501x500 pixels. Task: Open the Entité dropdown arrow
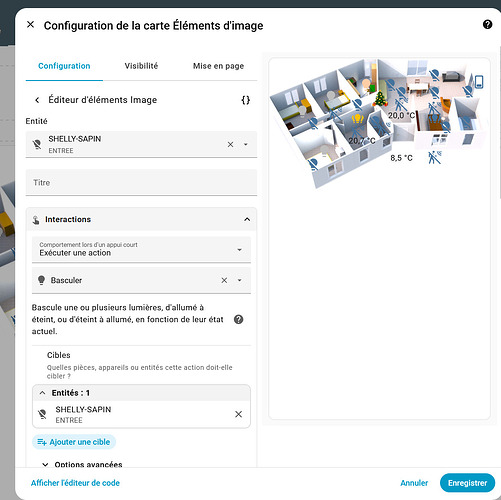point(246,144)
